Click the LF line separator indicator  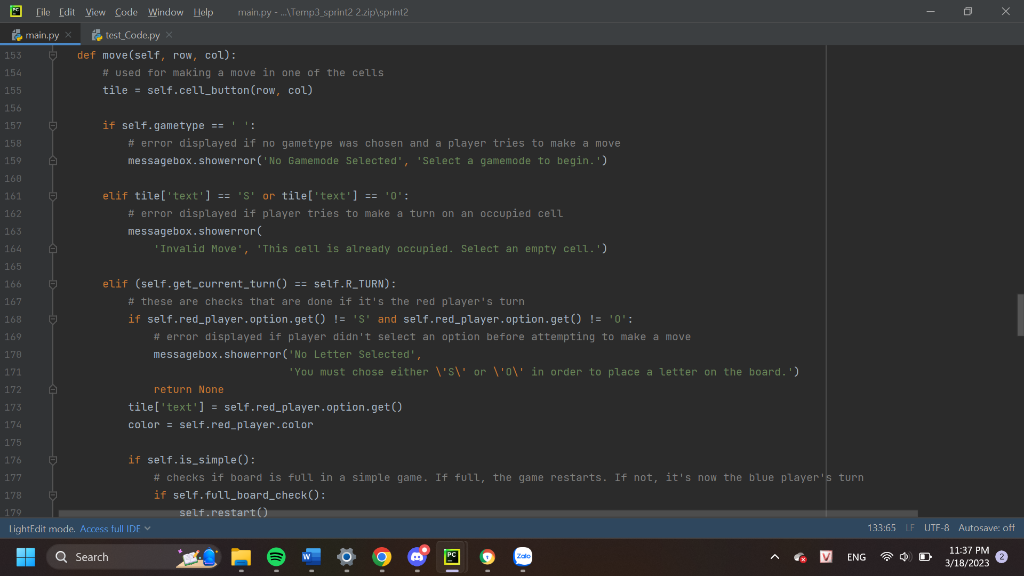(912, 527)
